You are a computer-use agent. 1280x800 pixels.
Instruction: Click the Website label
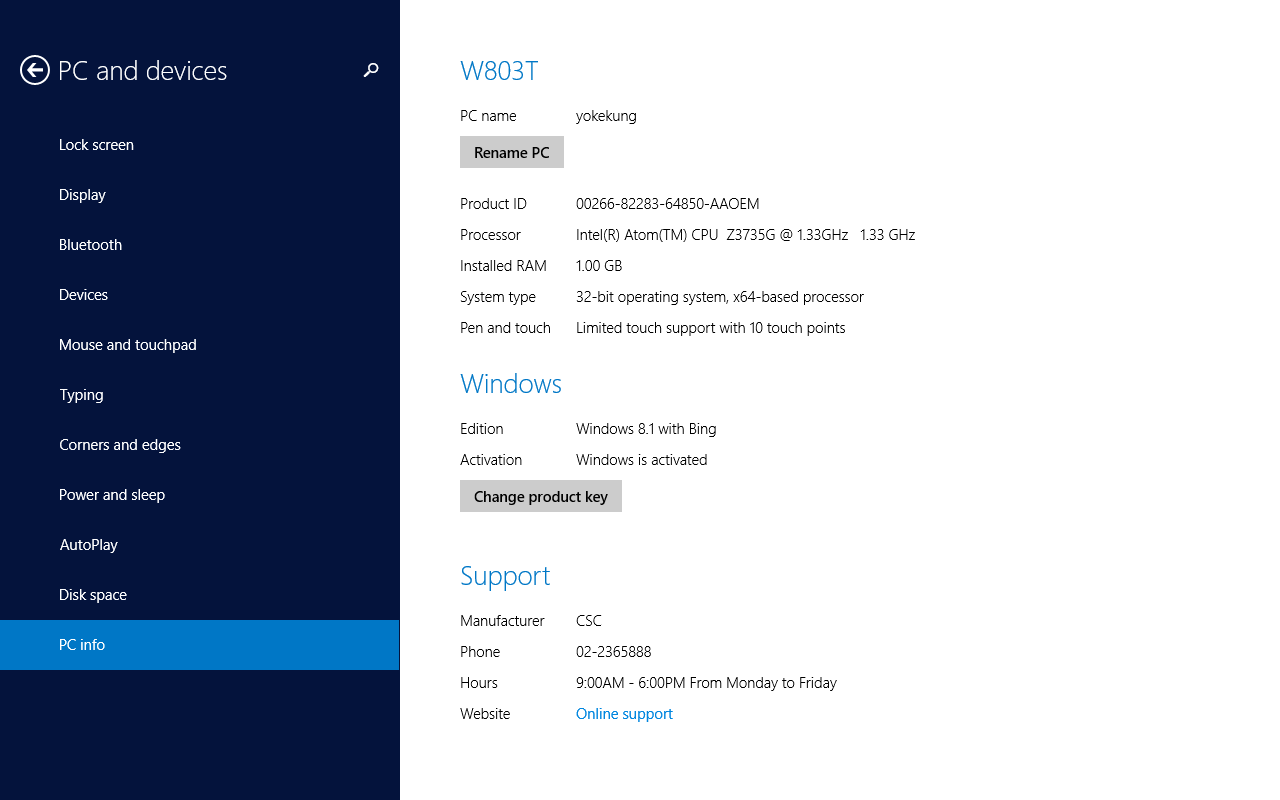[x=485, y=714]
